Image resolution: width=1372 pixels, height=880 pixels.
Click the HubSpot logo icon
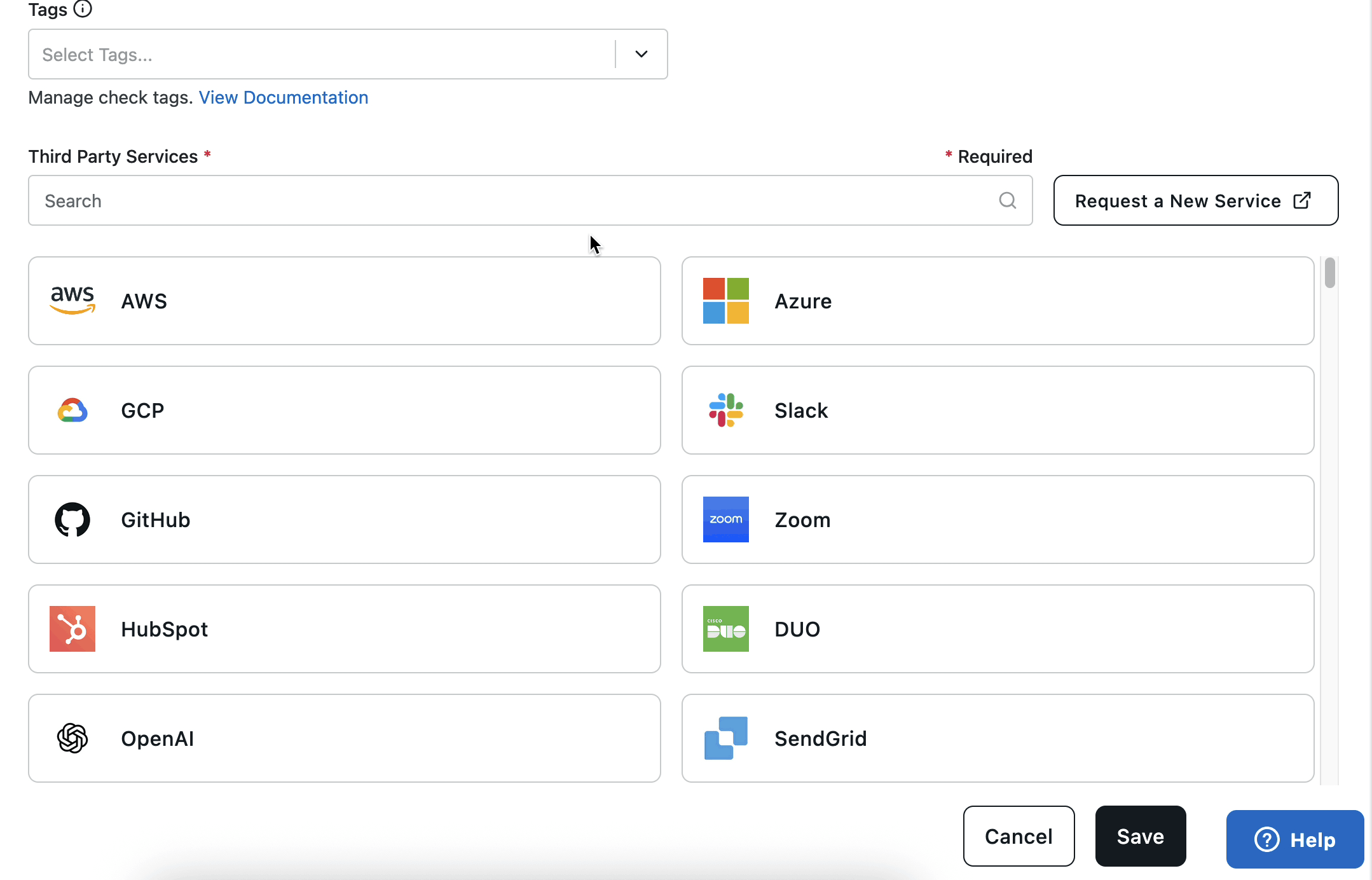pyautogui.click(x=72, y=629)
